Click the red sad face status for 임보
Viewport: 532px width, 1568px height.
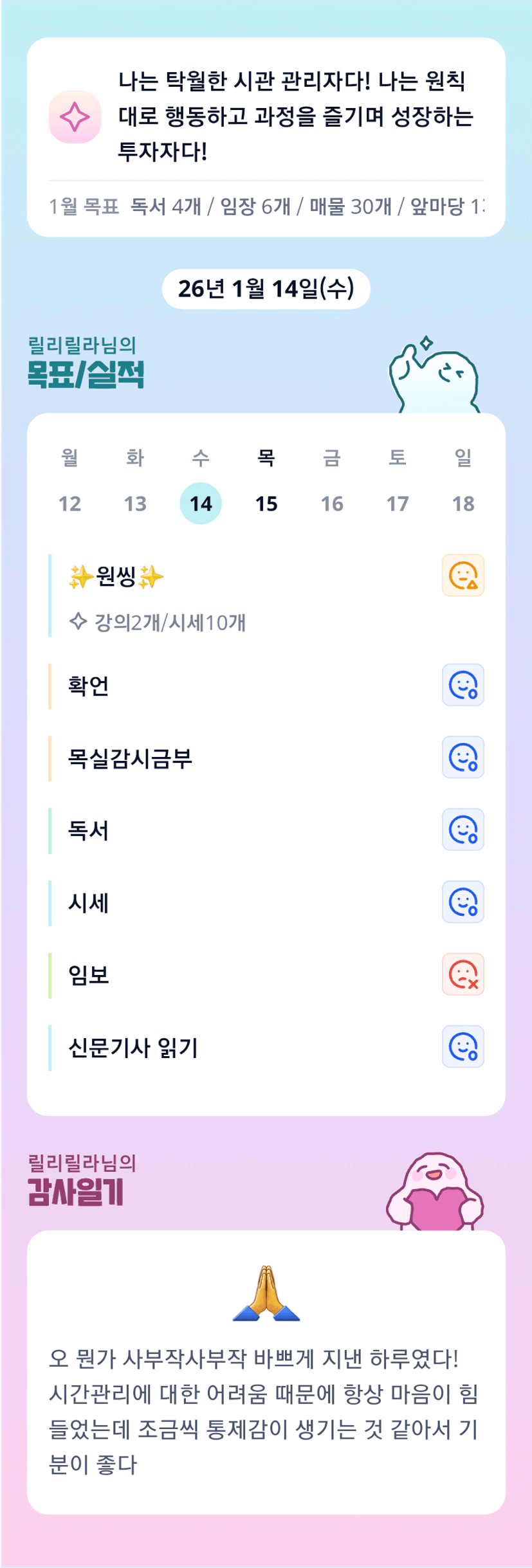click(463, 974)
